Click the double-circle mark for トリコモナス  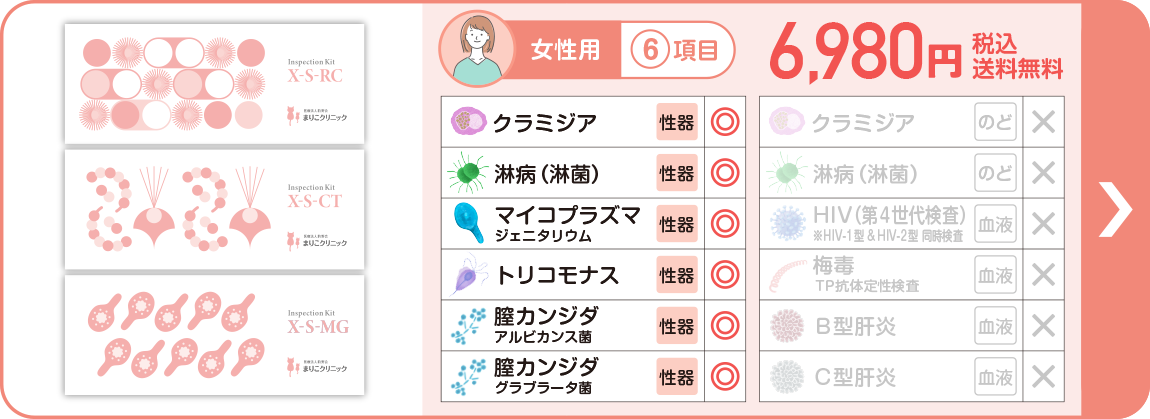point(725,275)
